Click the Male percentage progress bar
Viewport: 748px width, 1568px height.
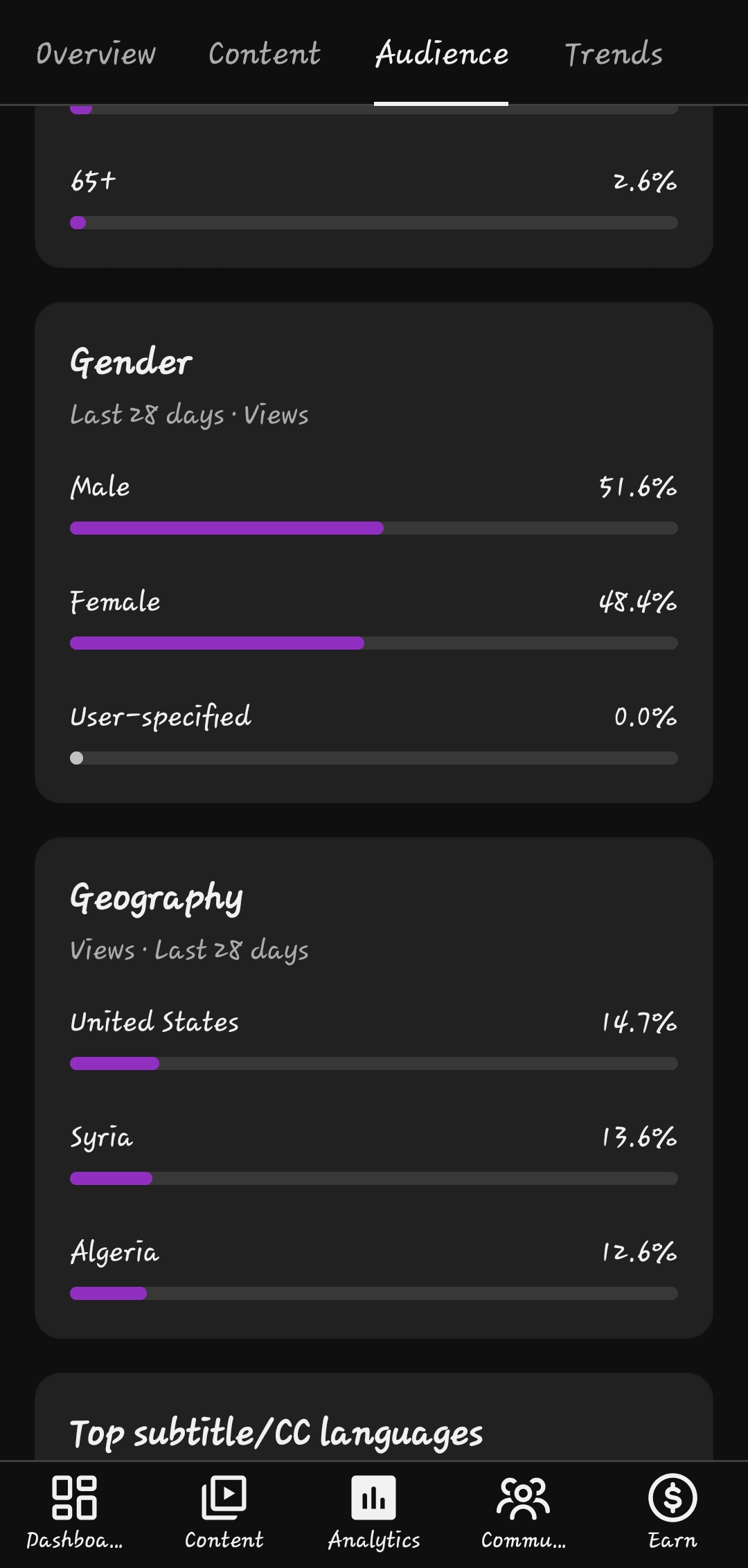pyautogui.click(x=374, y=528)
